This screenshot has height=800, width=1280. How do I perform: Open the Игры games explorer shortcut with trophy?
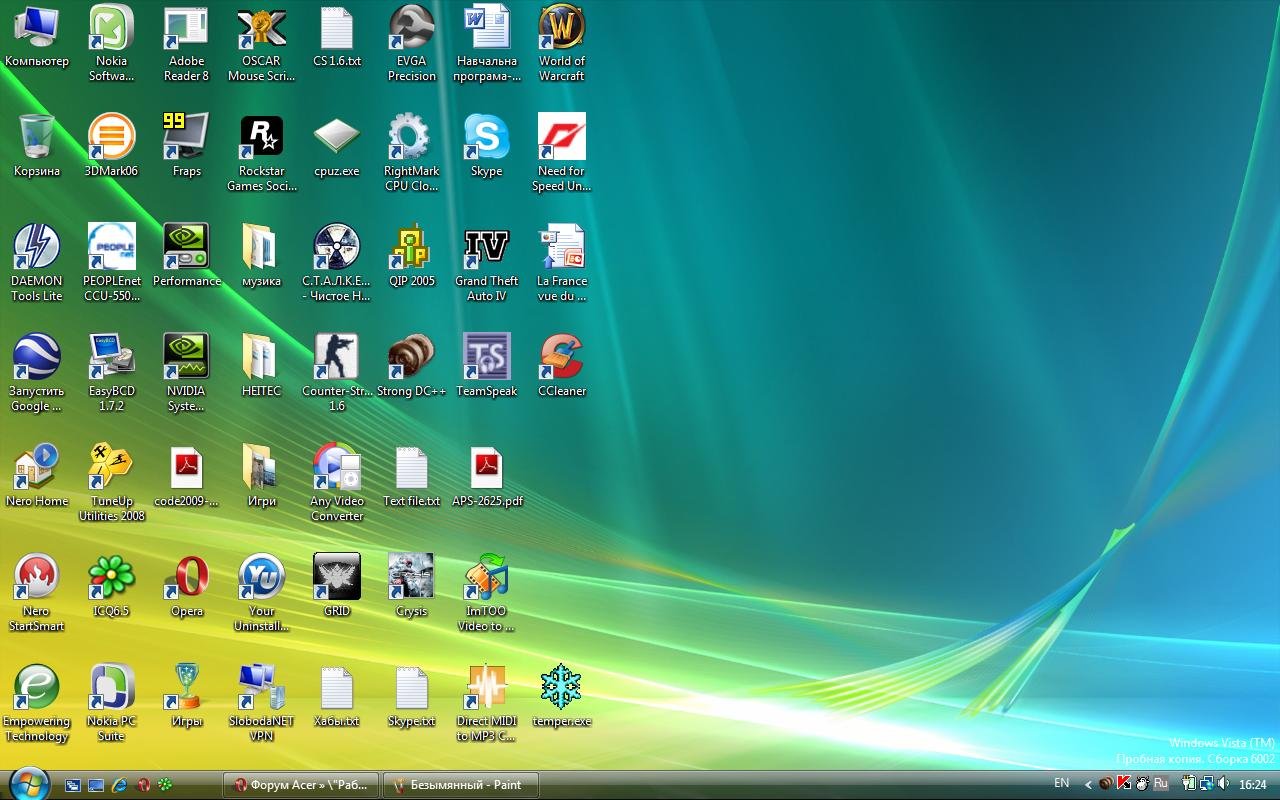(187, 687)
